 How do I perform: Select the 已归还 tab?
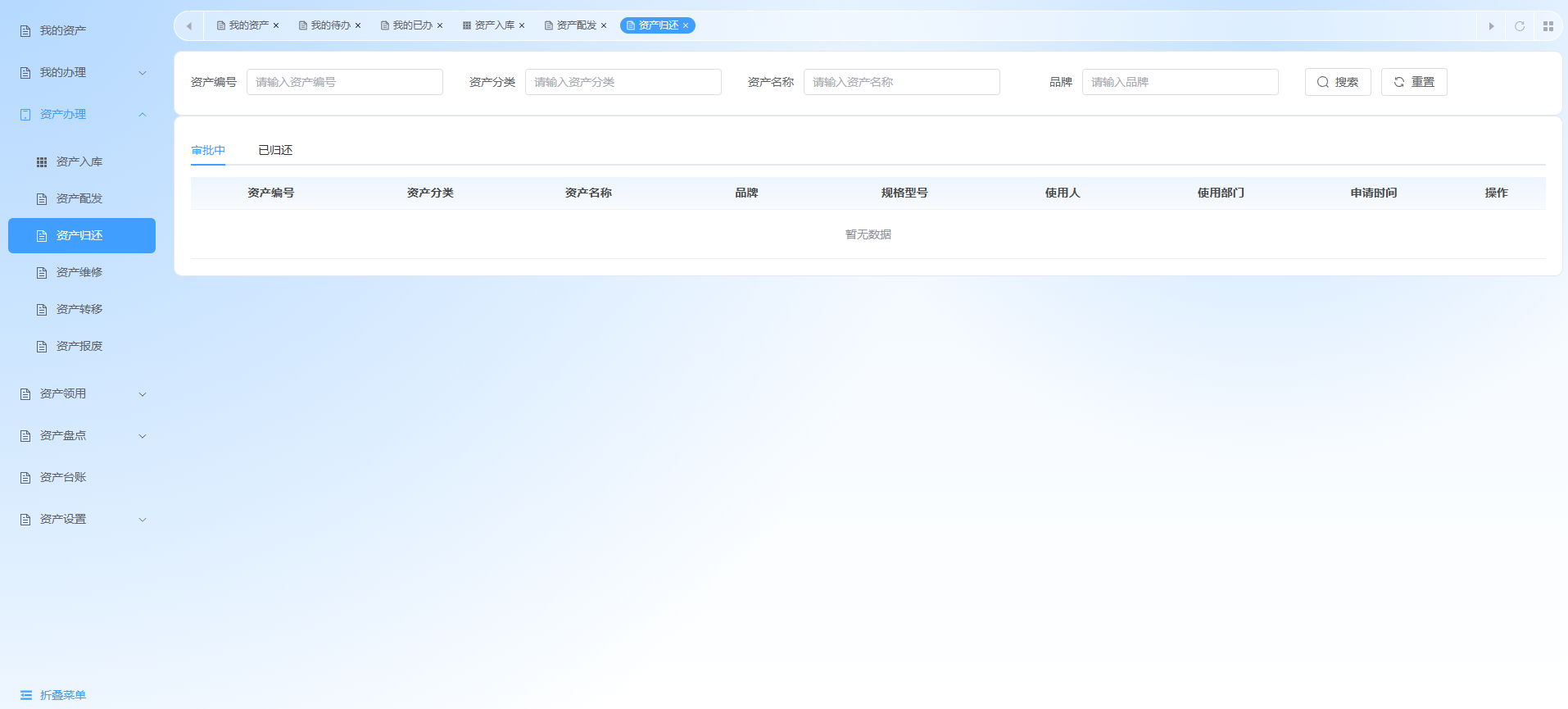[x=275, y=150]
